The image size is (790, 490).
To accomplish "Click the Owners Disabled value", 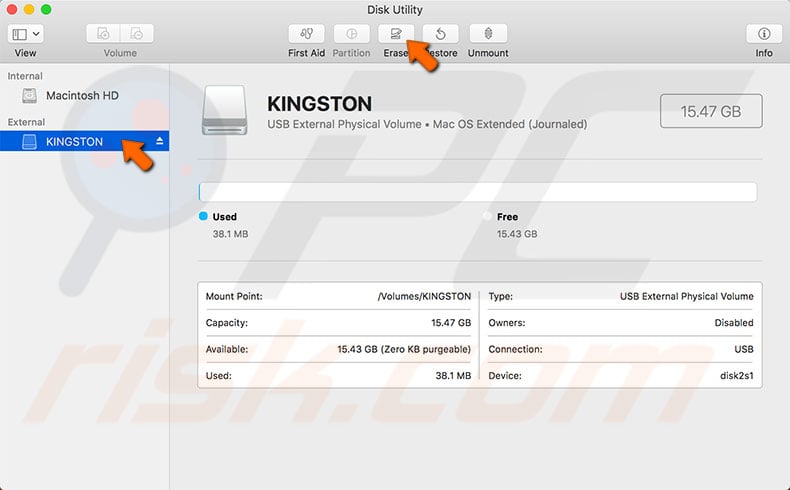I will pyautogui.click(x=734, y=322).
